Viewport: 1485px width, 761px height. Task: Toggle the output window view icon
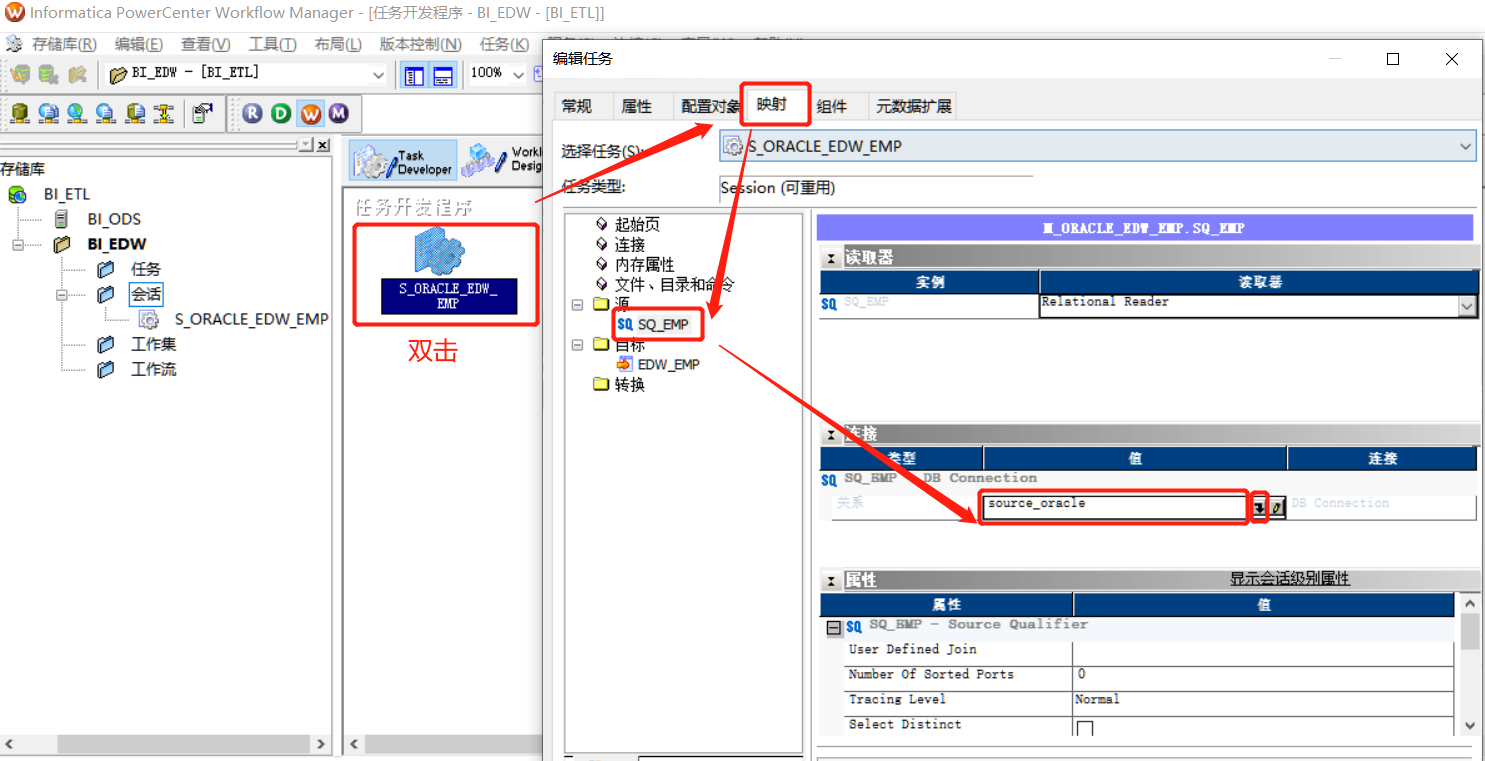pos(442,74)
